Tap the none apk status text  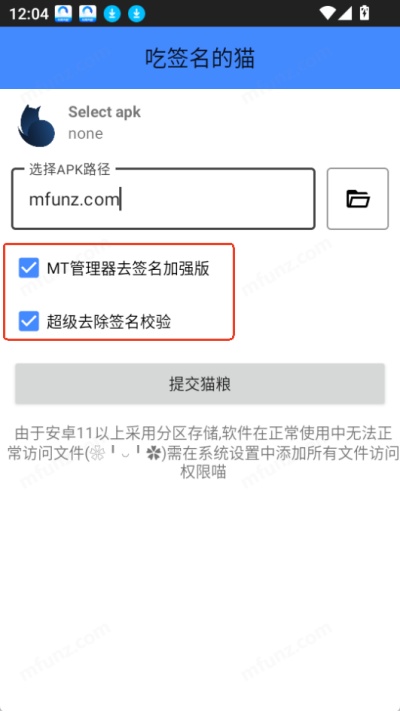point(85,134)
